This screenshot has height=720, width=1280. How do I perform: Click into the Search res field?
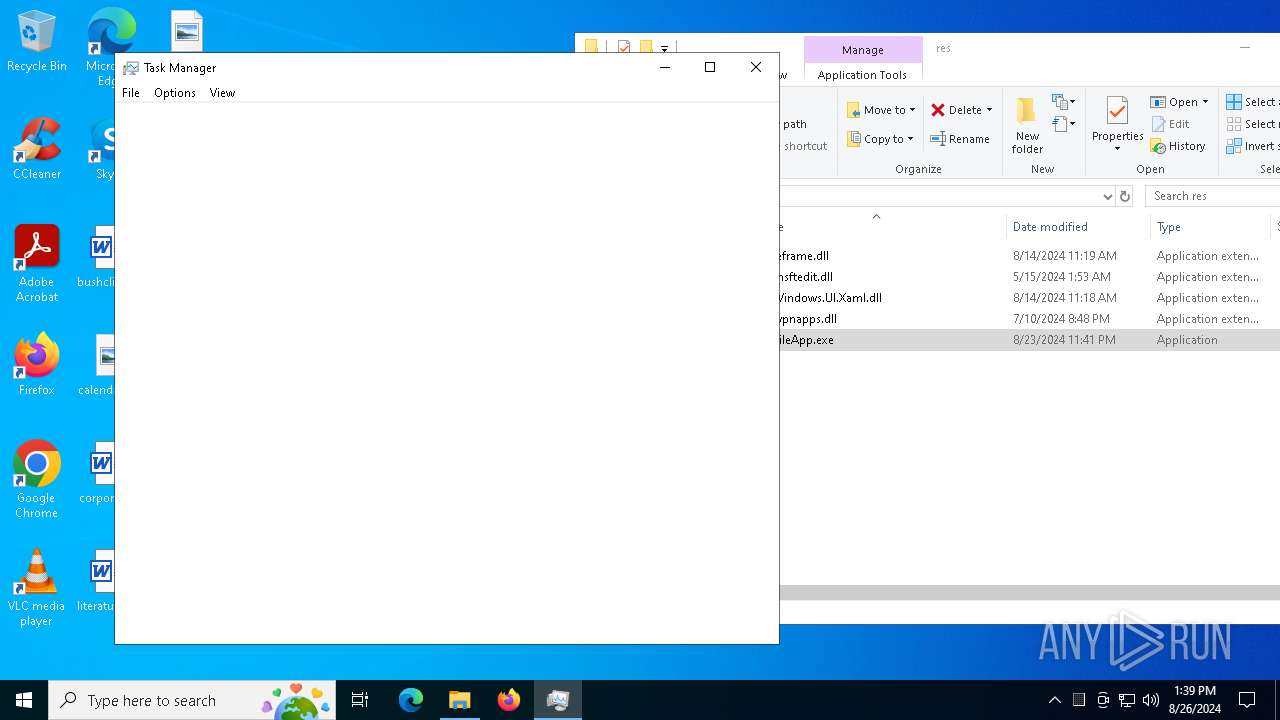pos(1212,196)
